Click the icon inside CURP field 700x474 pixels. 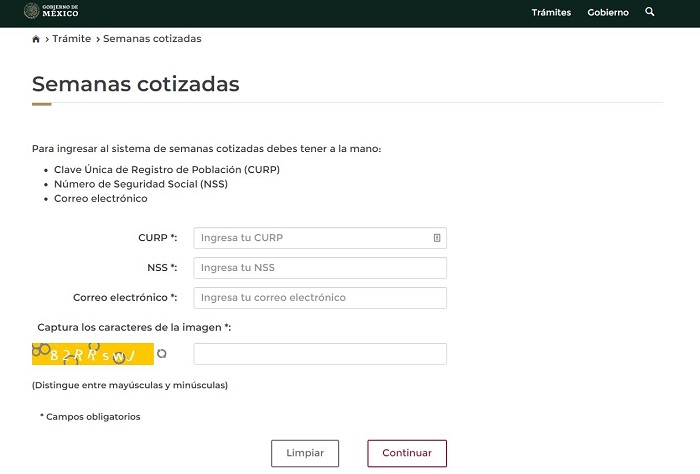tap(437, 238)
